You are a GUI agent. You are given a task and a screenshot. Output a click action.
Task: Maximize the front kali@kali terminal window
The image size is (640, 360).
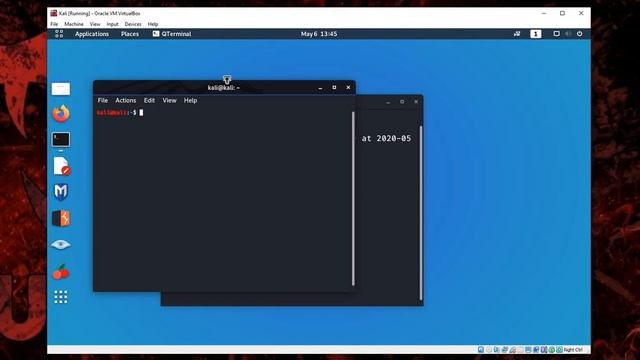[x=334, y=87]
